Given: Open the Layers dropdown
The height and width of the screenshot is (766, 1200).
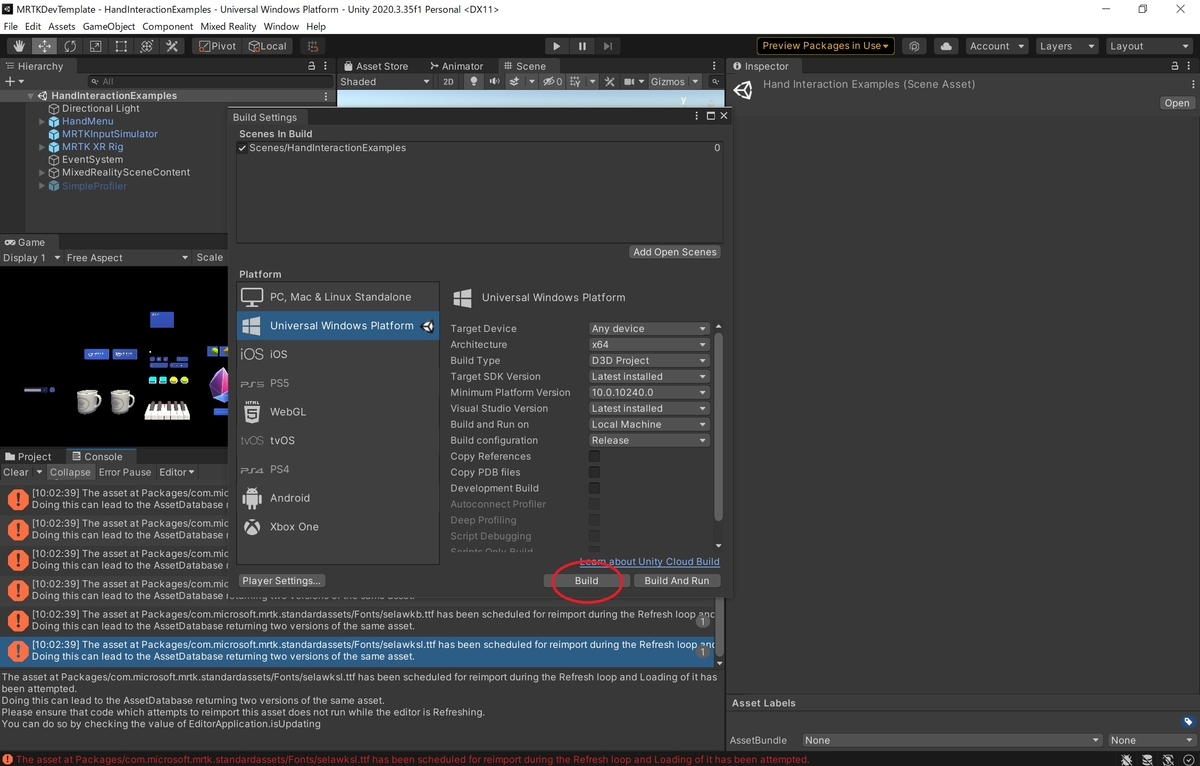Looking at the screenshot, I should [x=1065, y=46].
